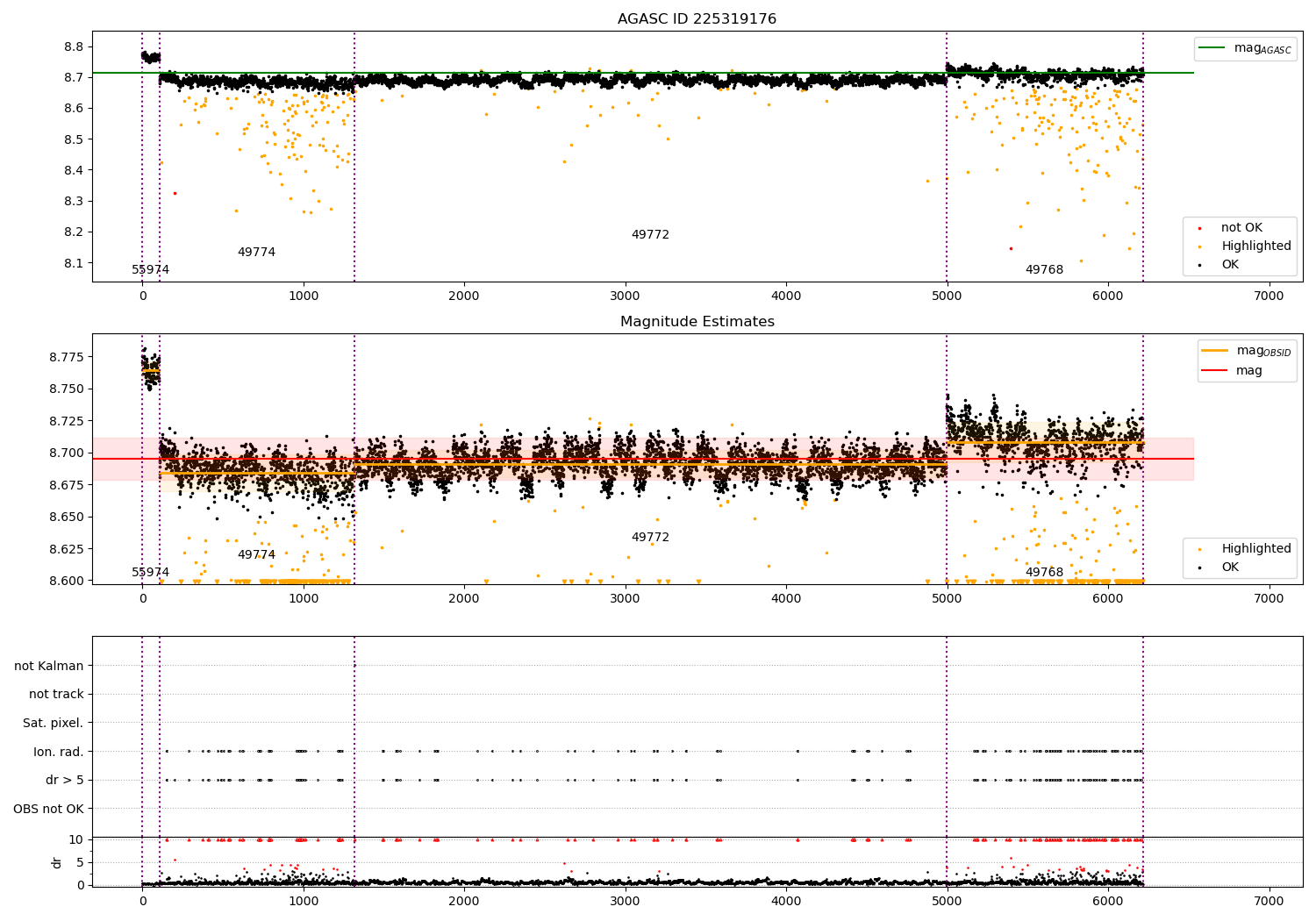
Task: Click obsid label 49768 in Magnitude Estimates plot
Action: pos(1044,573)
